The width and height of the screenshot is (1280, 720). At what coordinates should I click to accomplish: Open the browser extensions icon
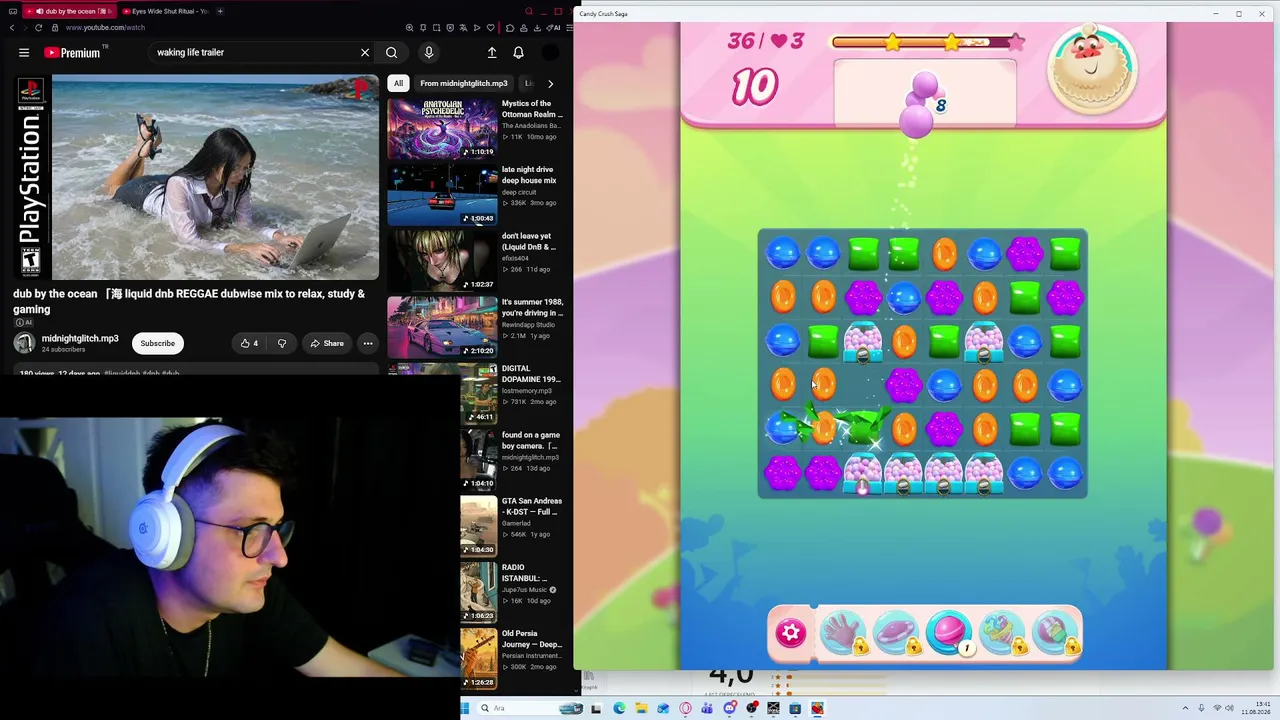pyautogui.click(x=510, y=28)
